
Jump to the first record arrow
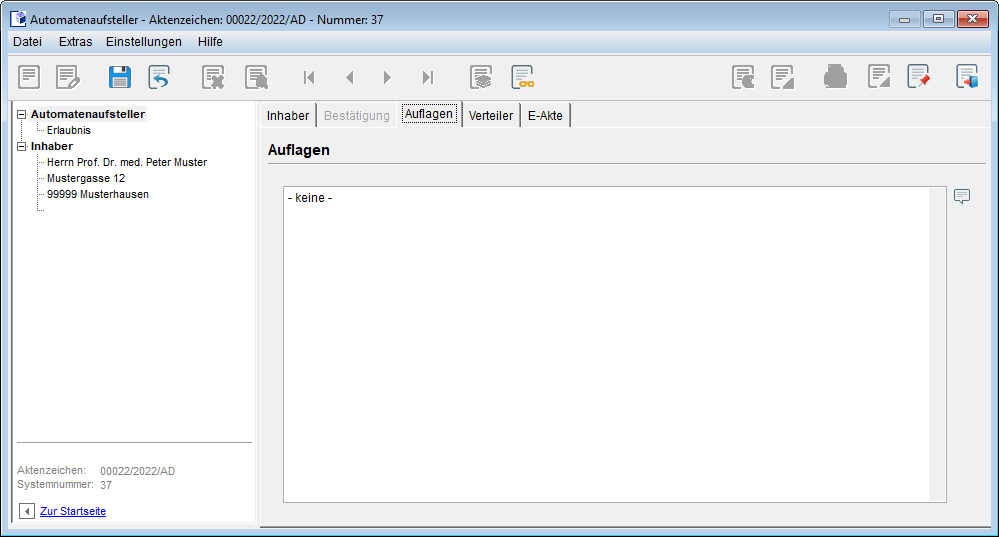tap(309, 77)
